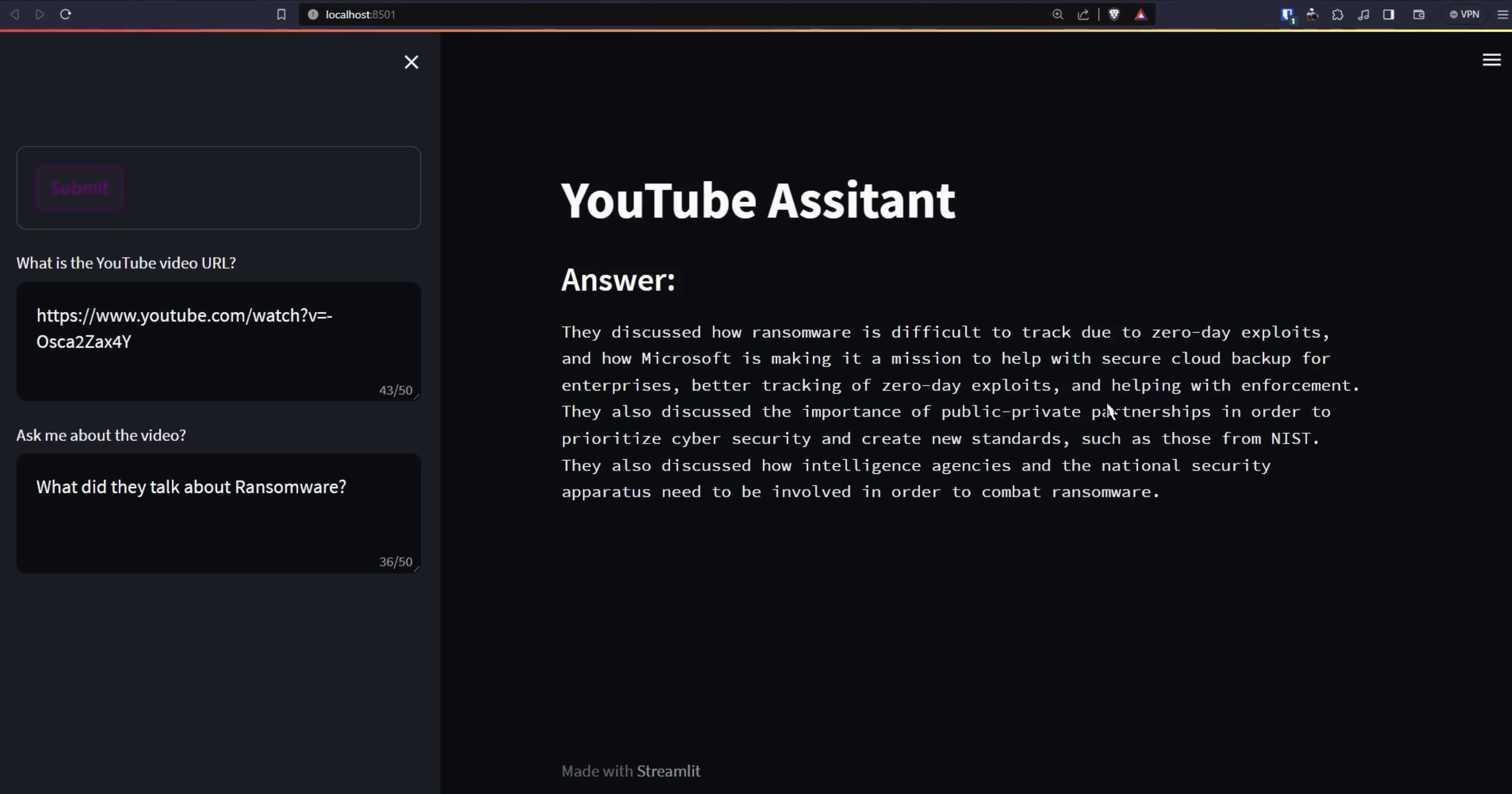
Task: View site information icon in address bar
Action: [313, 15]
